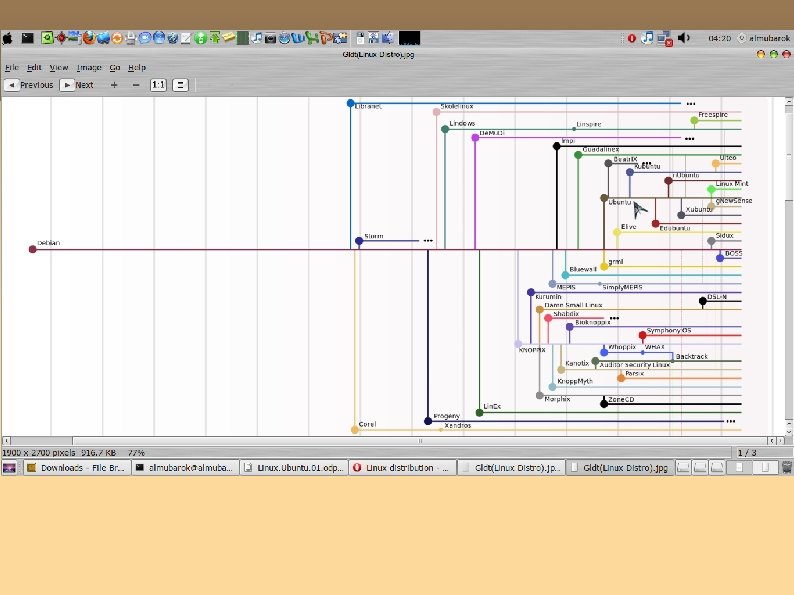Click the Linux Mint node label
The height and width of the screenshot is (595, 794).
point(732,184)
